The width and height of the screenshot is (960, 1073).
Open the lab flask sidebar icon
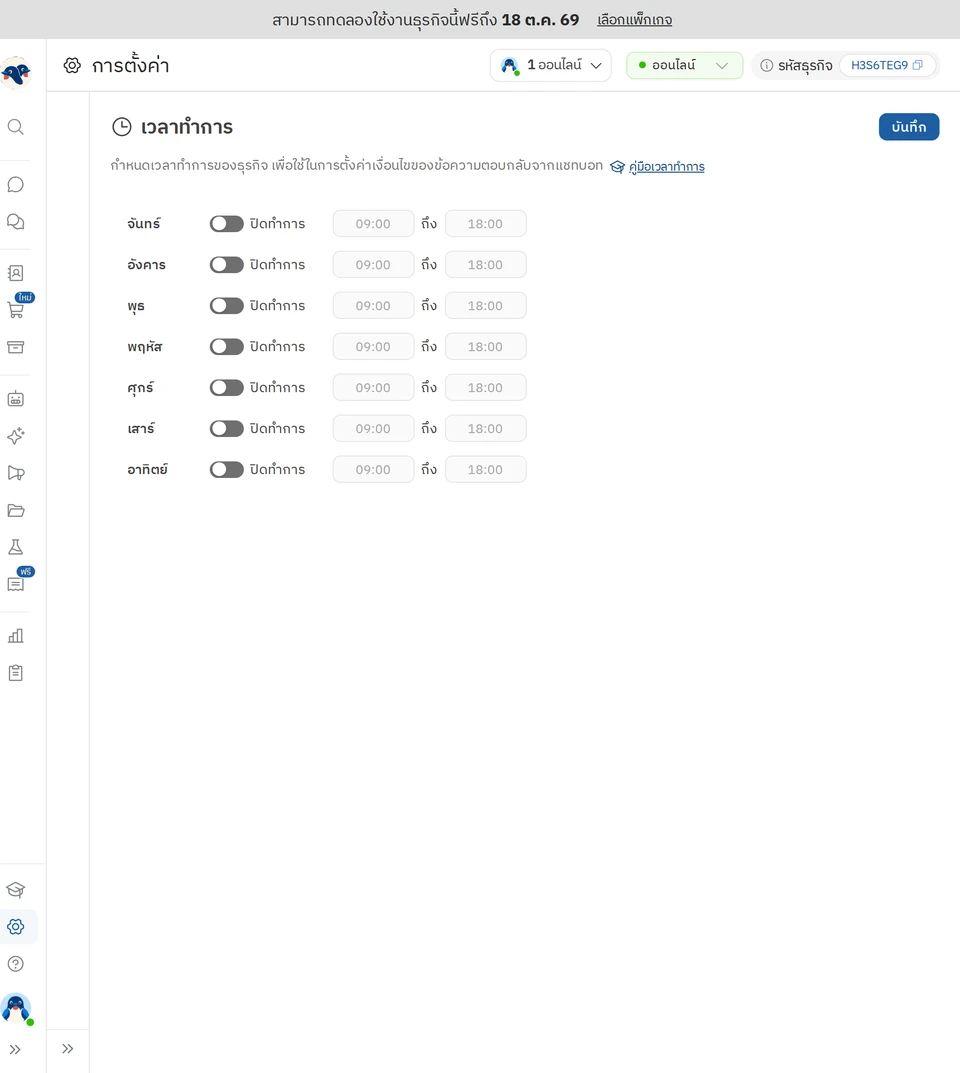tap(16, 547)
